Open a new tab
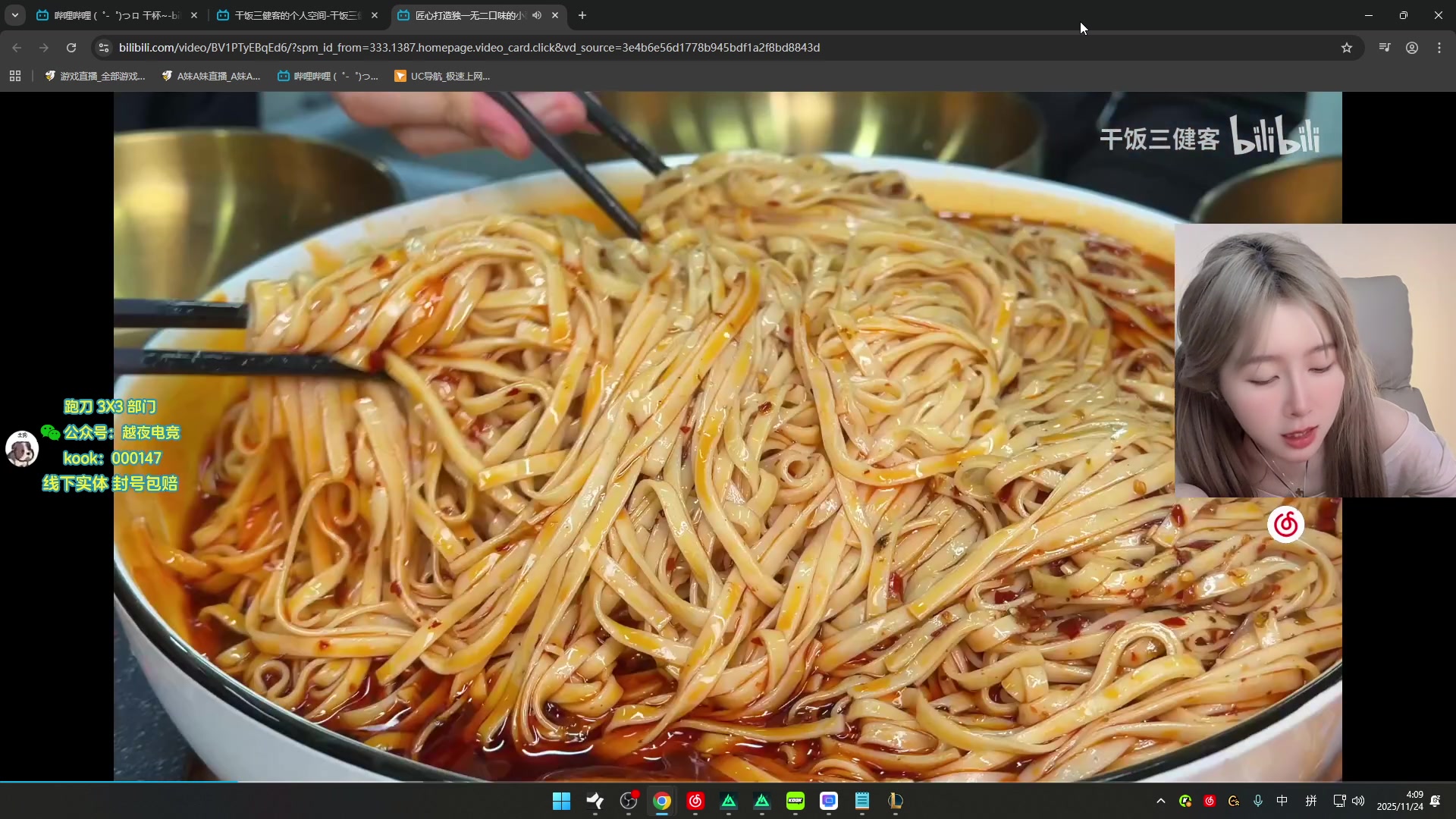The height and width of the screenshot is (819, 1456). click(582, 15)
